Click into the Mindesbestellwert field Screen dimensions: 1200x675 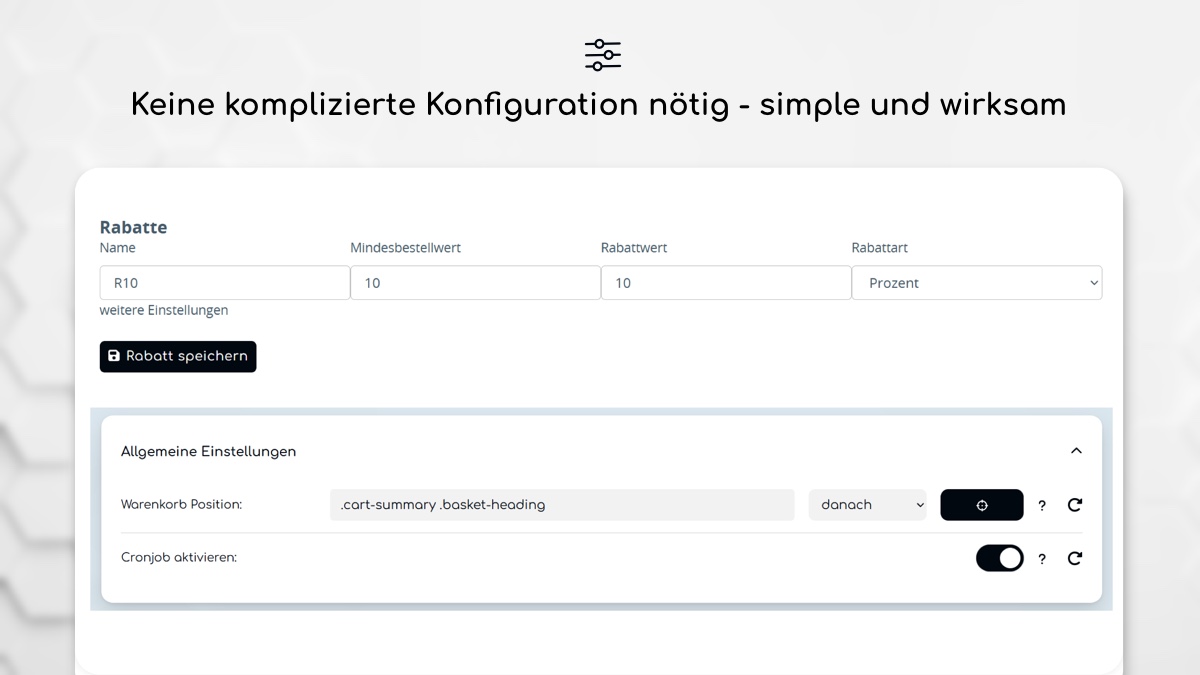475,283
